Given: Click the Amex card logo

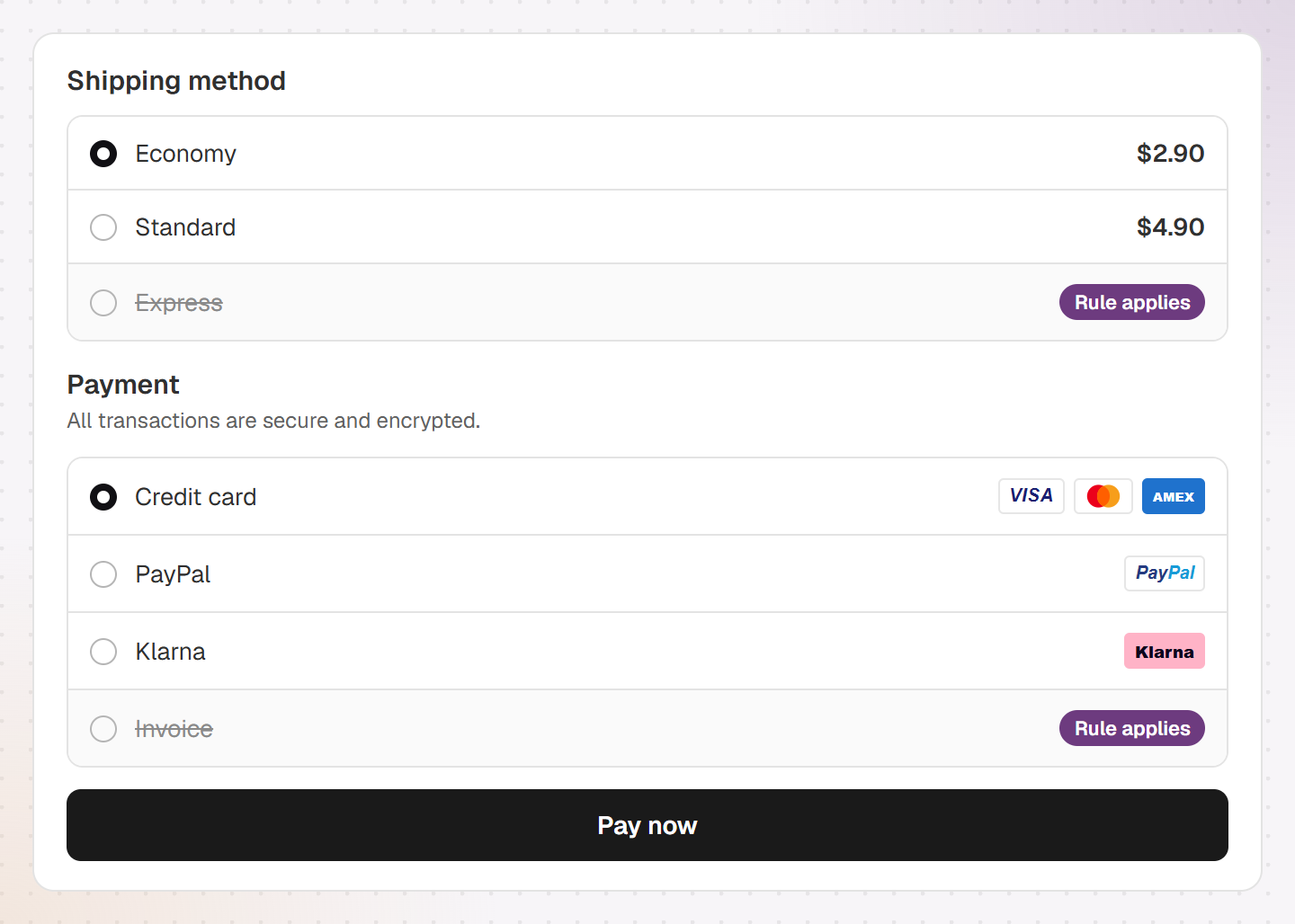Looking at the screenshot, I should tap(1174, 496).
